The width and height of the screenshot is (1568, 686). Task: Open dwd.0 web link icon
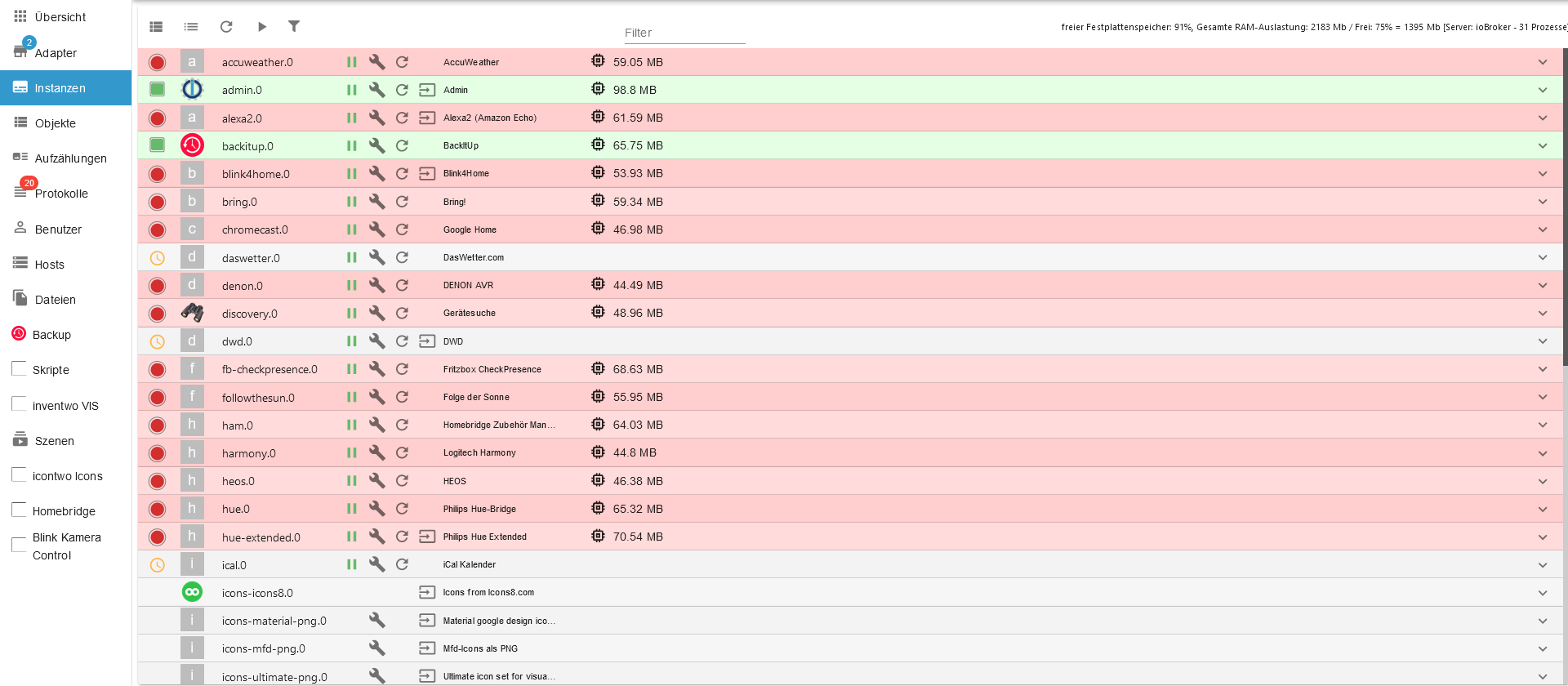(427, 341)
